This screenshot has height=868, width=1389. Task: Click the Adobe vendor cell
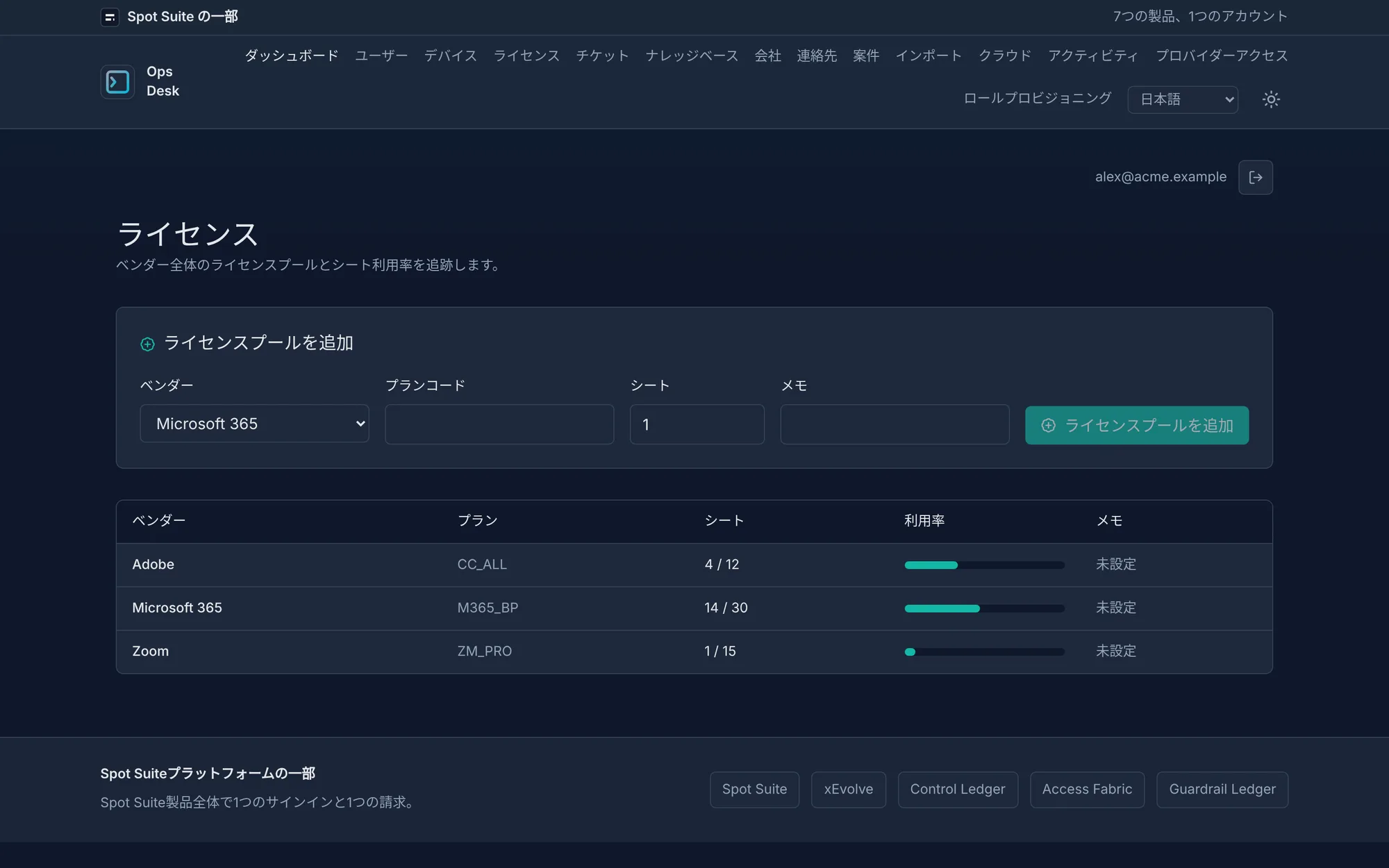click(153, 565)
